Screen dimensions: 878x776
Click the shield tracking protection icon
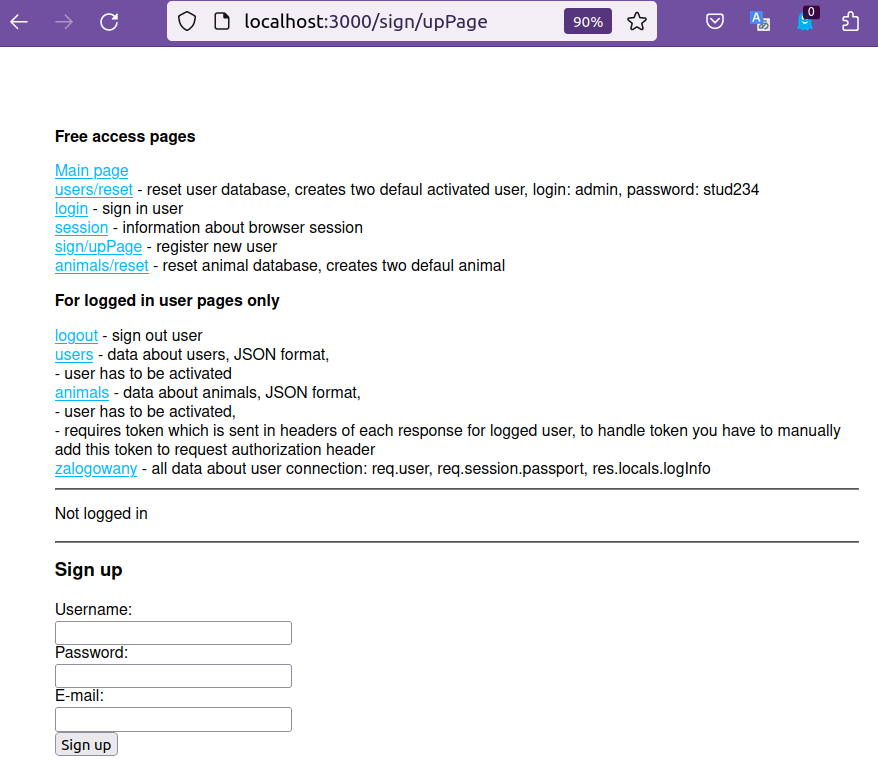[187, 22]
